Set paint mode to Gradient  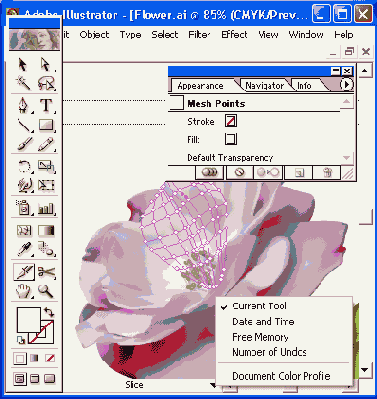tap(34, 359)
